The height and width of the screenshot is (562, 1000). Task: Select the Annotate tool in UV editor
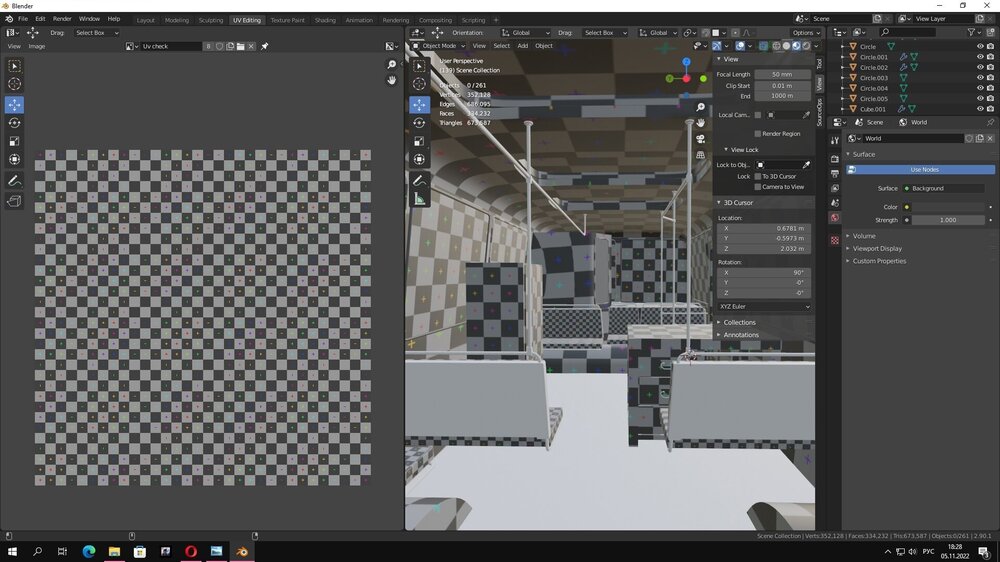[x=14, y=181]
